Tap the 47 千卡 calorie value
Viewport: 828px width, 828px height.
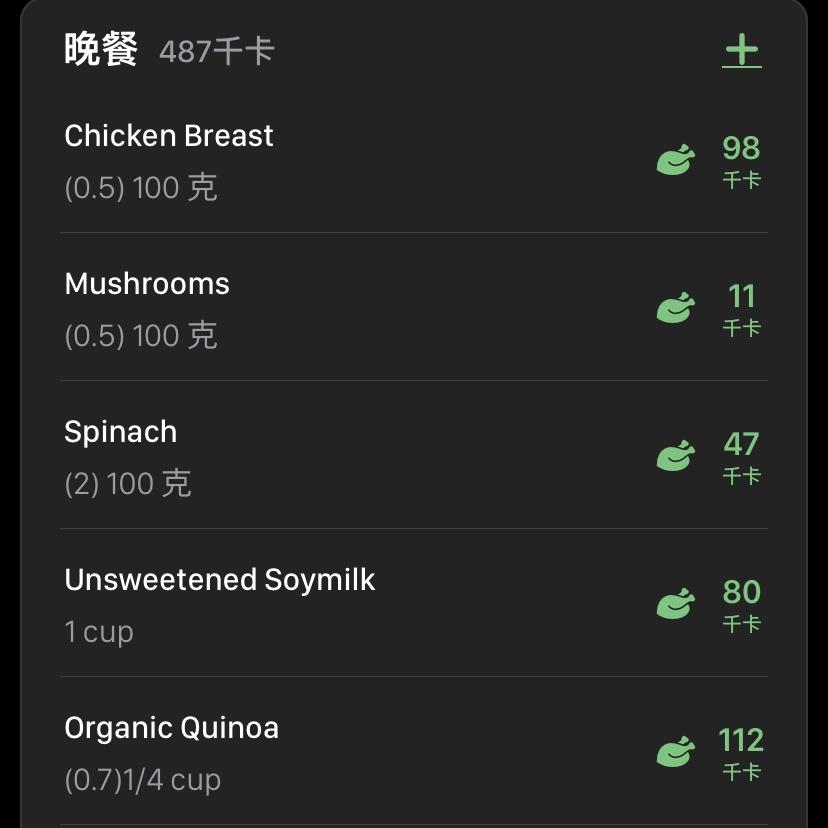[x=741, y=456]
